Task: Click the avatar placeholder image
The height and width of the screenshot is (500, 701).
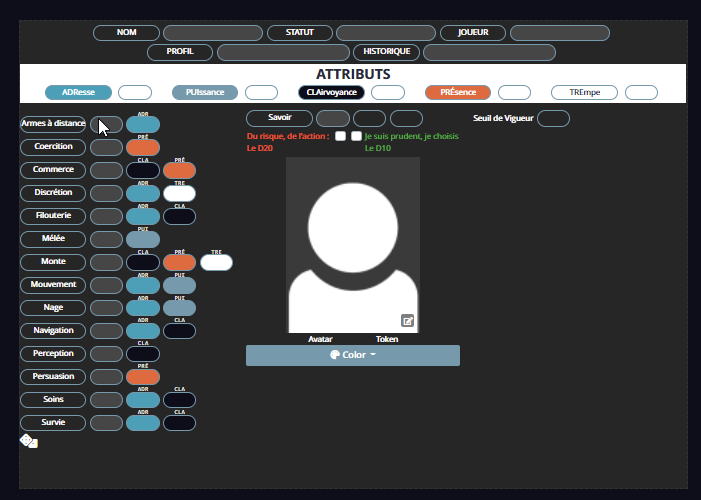Action: pos(352,245)
